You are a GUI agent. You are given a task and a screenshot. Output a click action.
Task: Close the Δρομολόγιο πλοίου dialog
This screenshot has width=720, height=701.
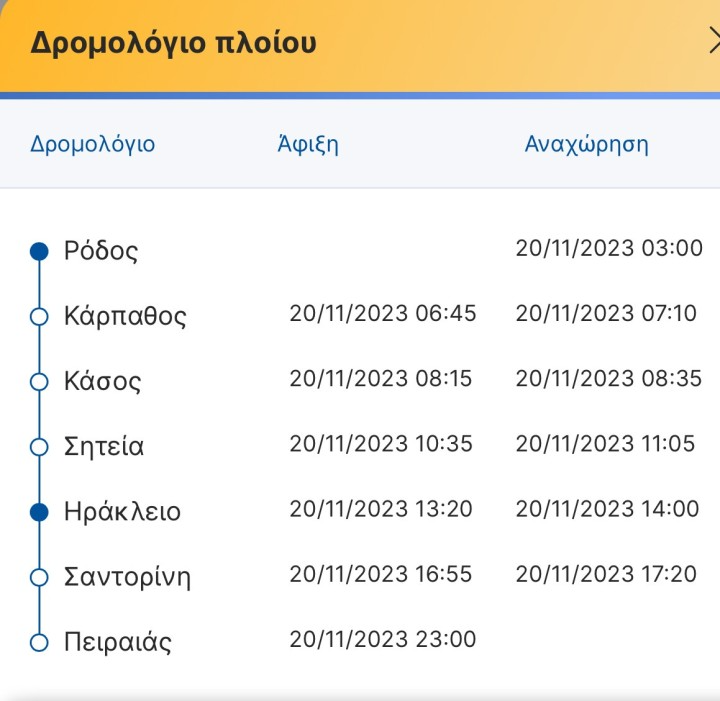[713, 42]
